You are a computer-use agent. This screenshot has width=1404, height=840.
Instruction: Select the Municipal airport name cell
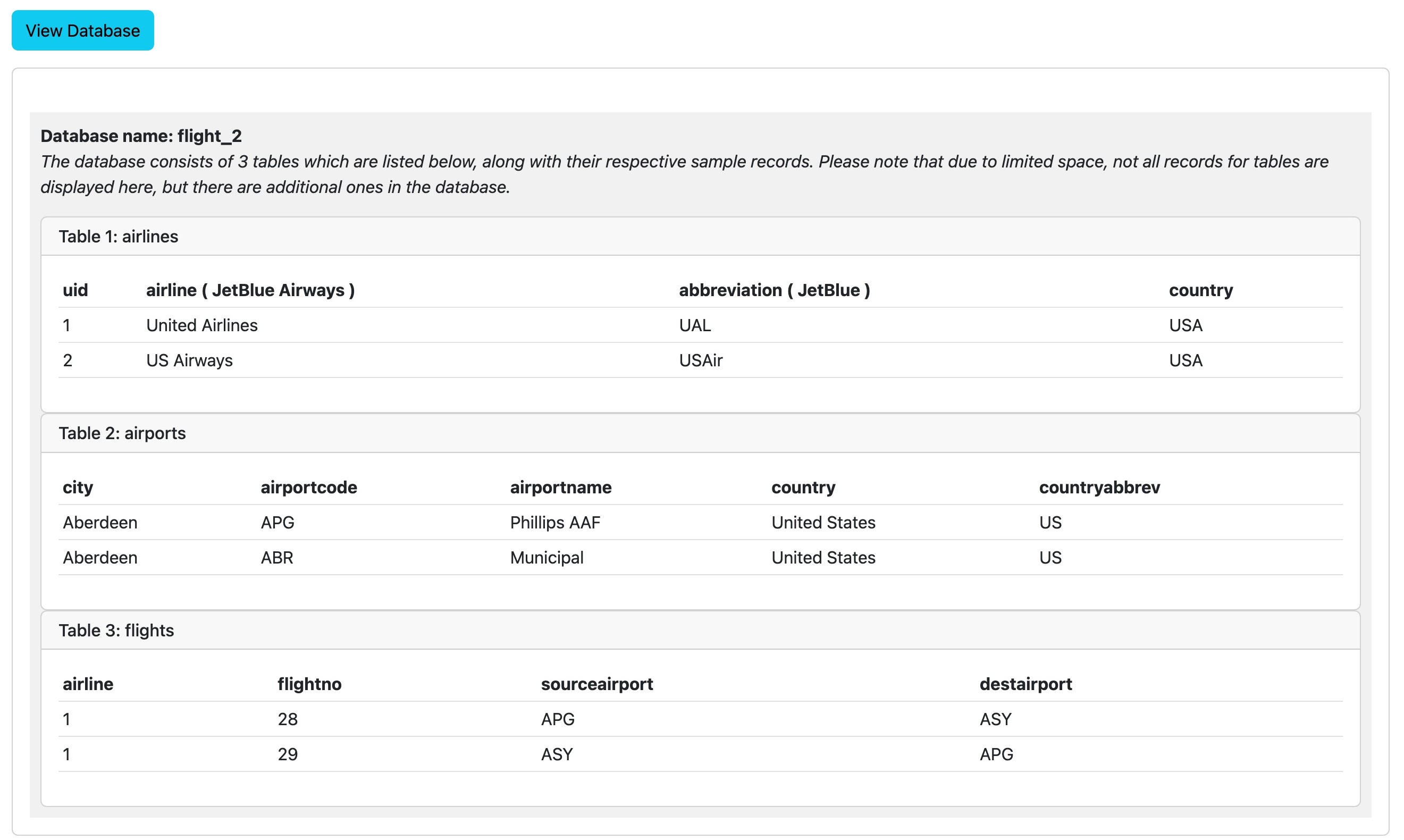click(546, 558)
